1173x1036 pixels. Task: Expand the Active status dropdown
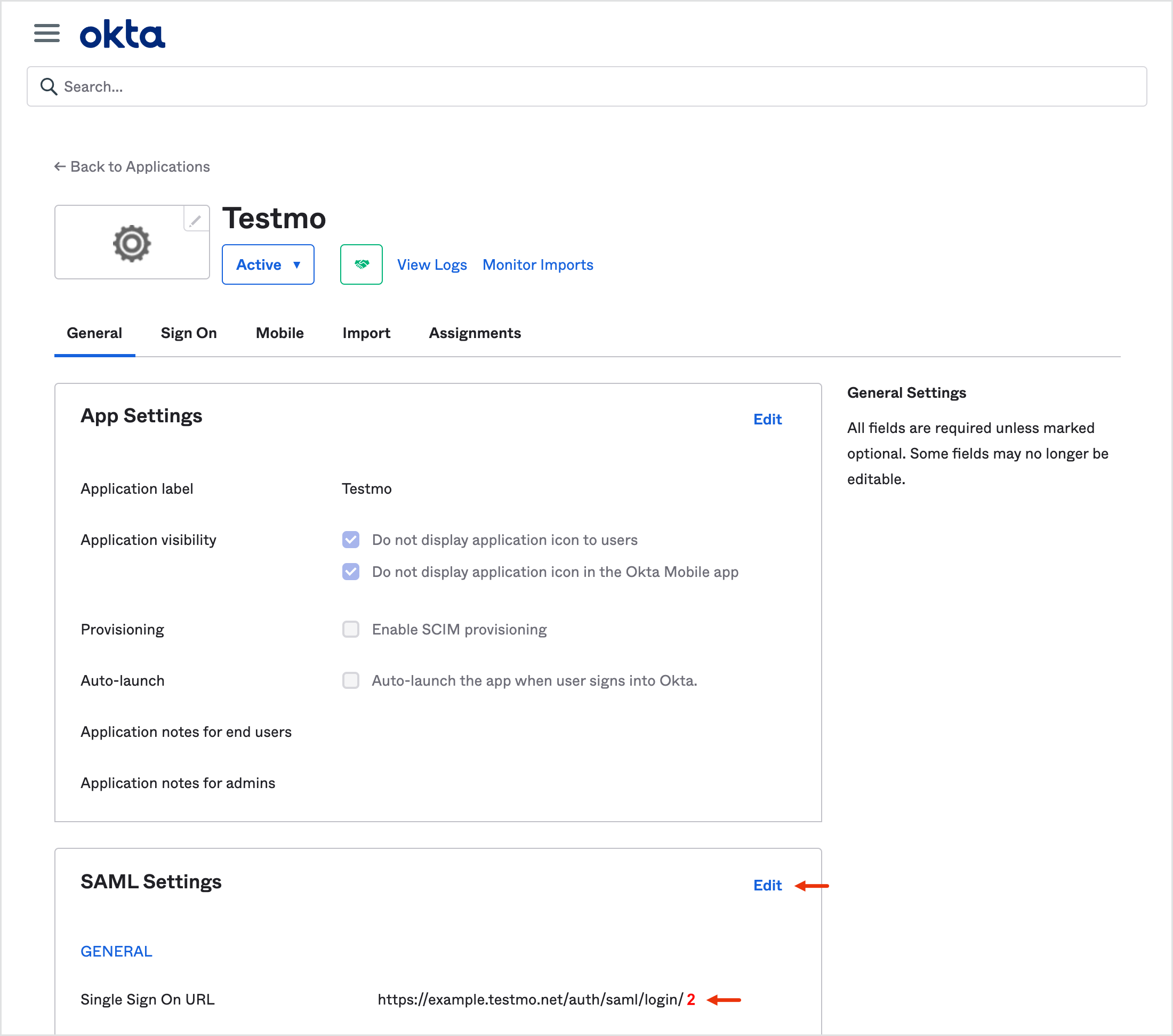click(x=268, y=264)
